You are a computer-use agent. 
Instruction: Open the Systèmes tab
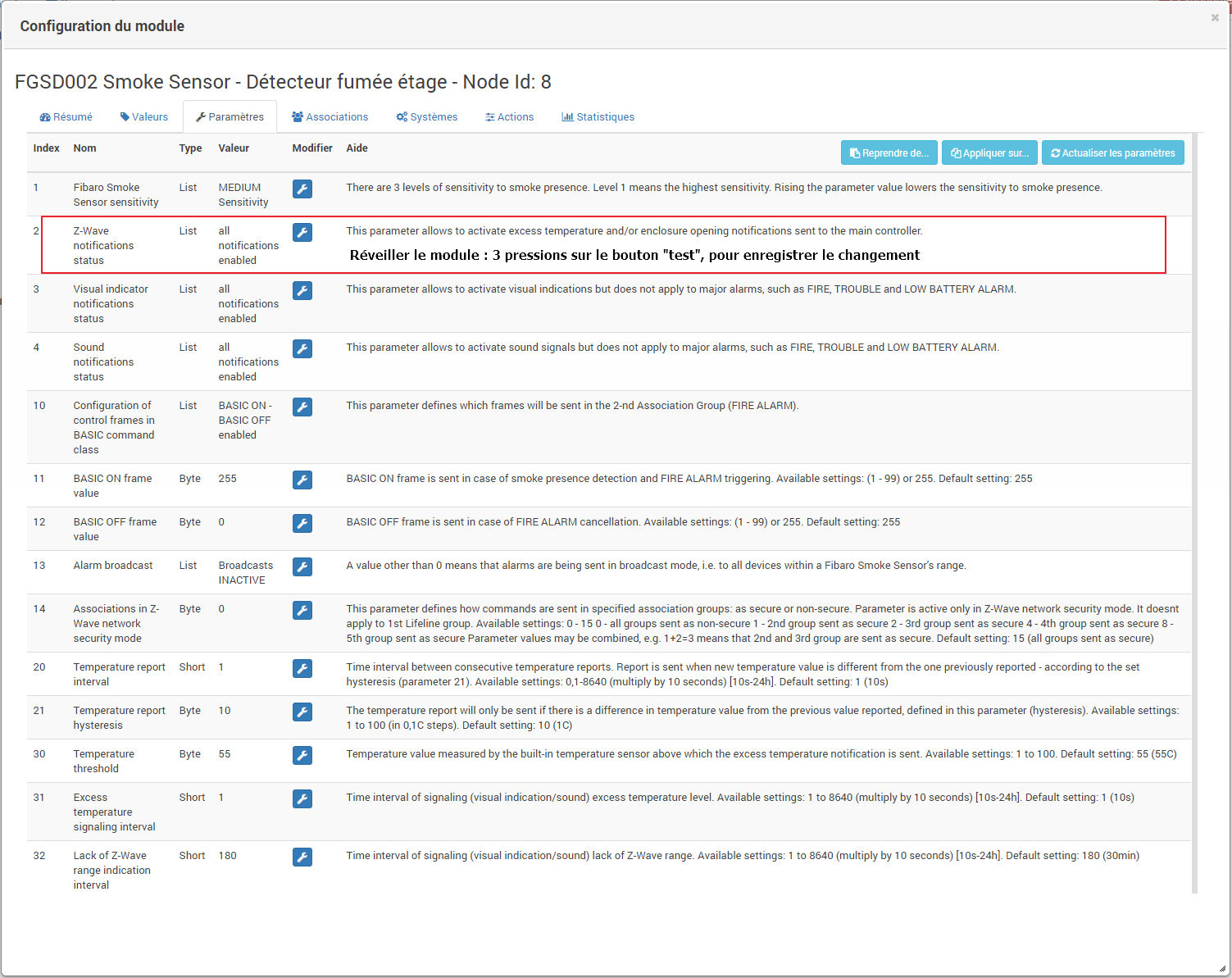click(x=427, y=117)
